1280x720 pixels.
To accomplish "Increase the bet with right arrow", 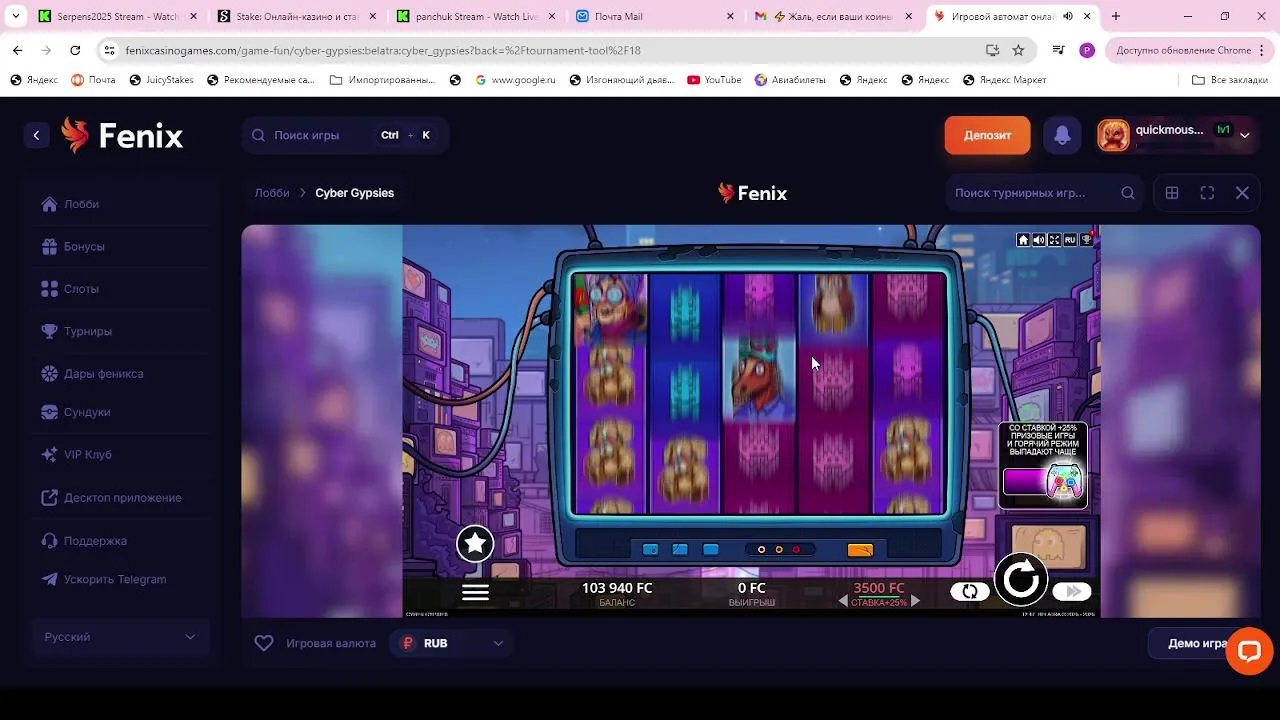I will [915, 602].
